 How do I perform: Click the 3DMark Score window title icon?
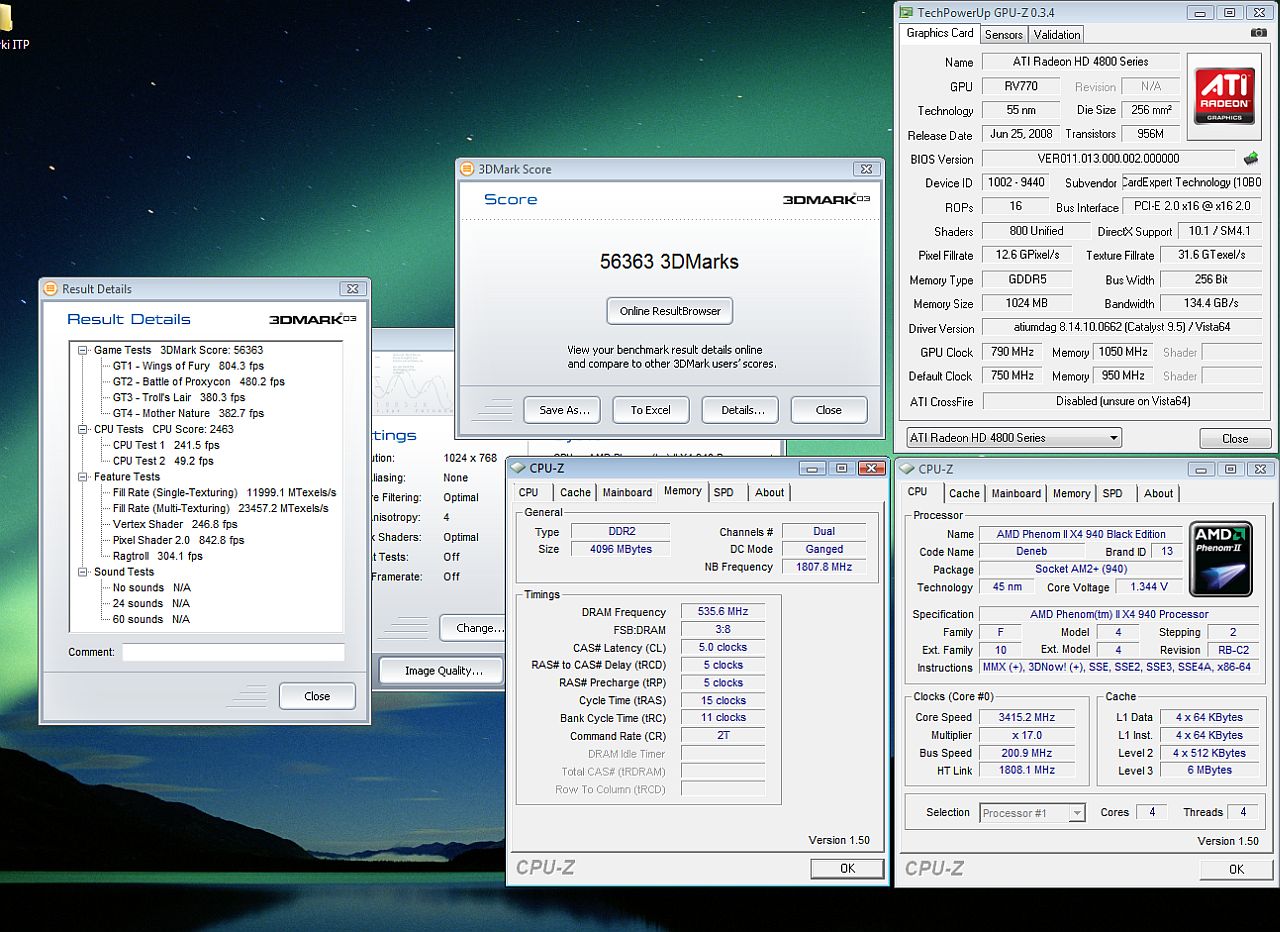point(467,169)
